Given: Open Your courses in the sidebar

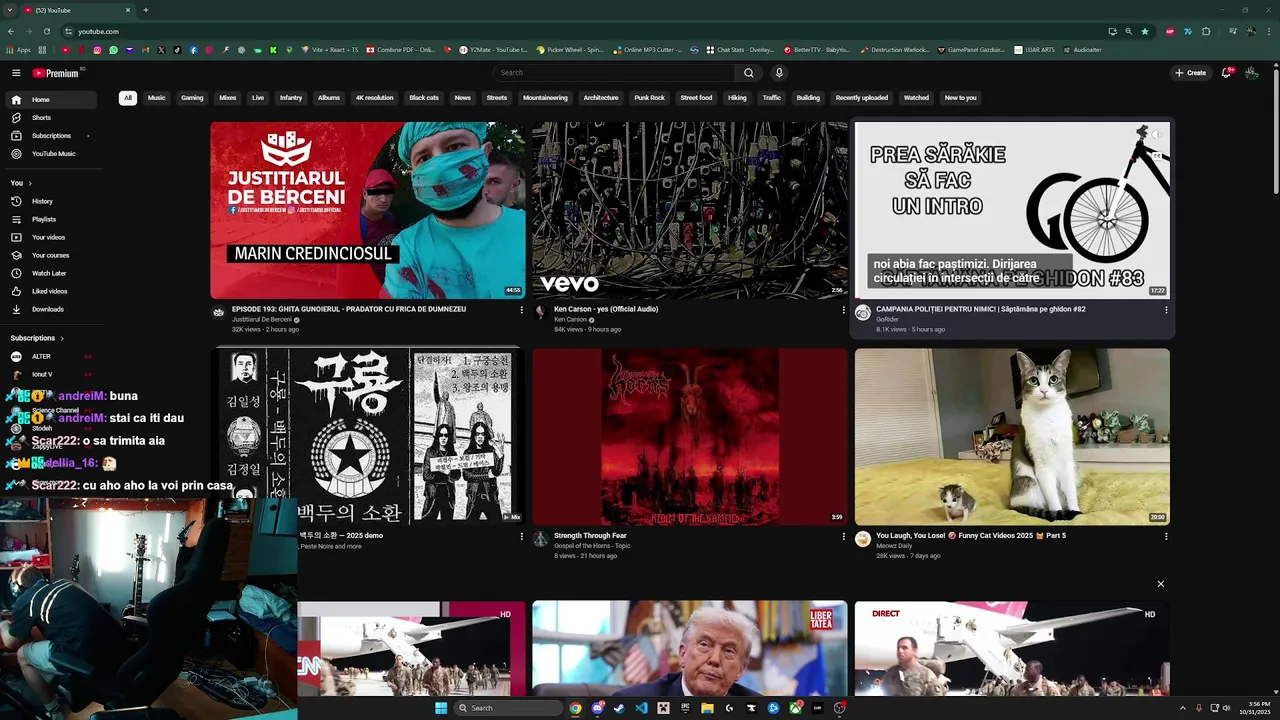Looking at the screenshot, I should pos(50,255).
